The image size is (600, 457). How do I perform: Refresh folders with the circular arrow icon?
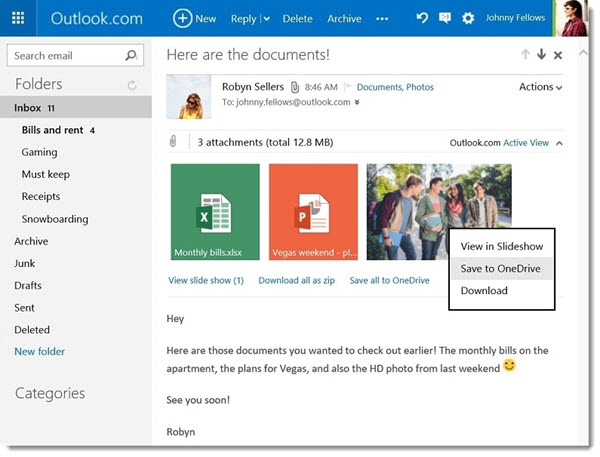(132, 85)
